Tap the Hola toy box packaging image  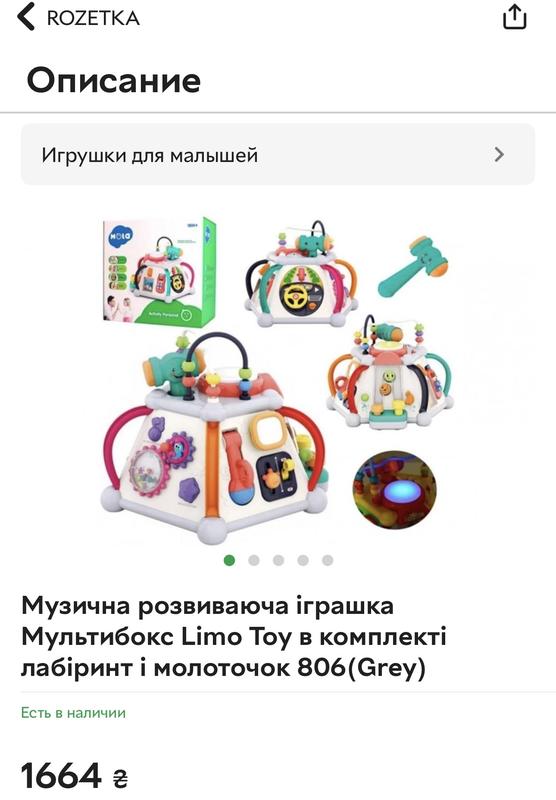(159, 271)
